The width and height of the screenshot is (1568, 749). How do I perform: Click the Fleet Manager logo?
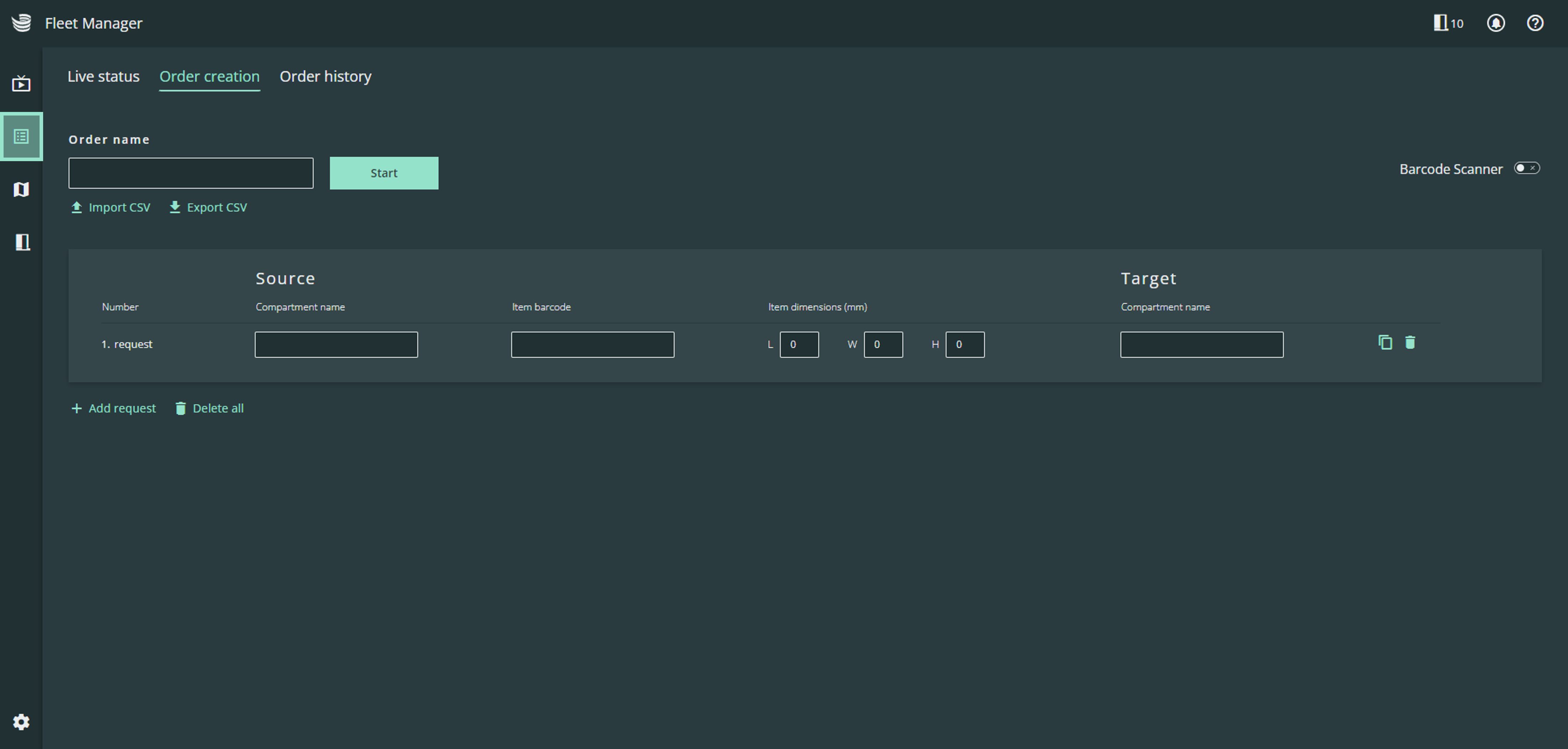tap(21, 23)
